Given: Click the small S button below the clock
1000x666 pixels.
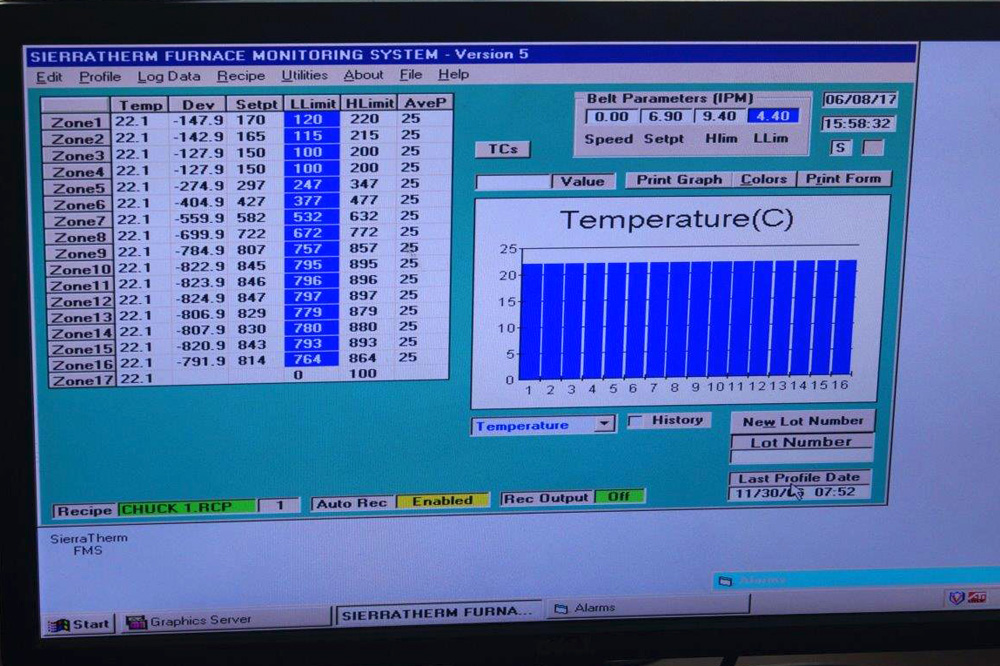Looking at the screenshot, I should (x=841, y=148).
